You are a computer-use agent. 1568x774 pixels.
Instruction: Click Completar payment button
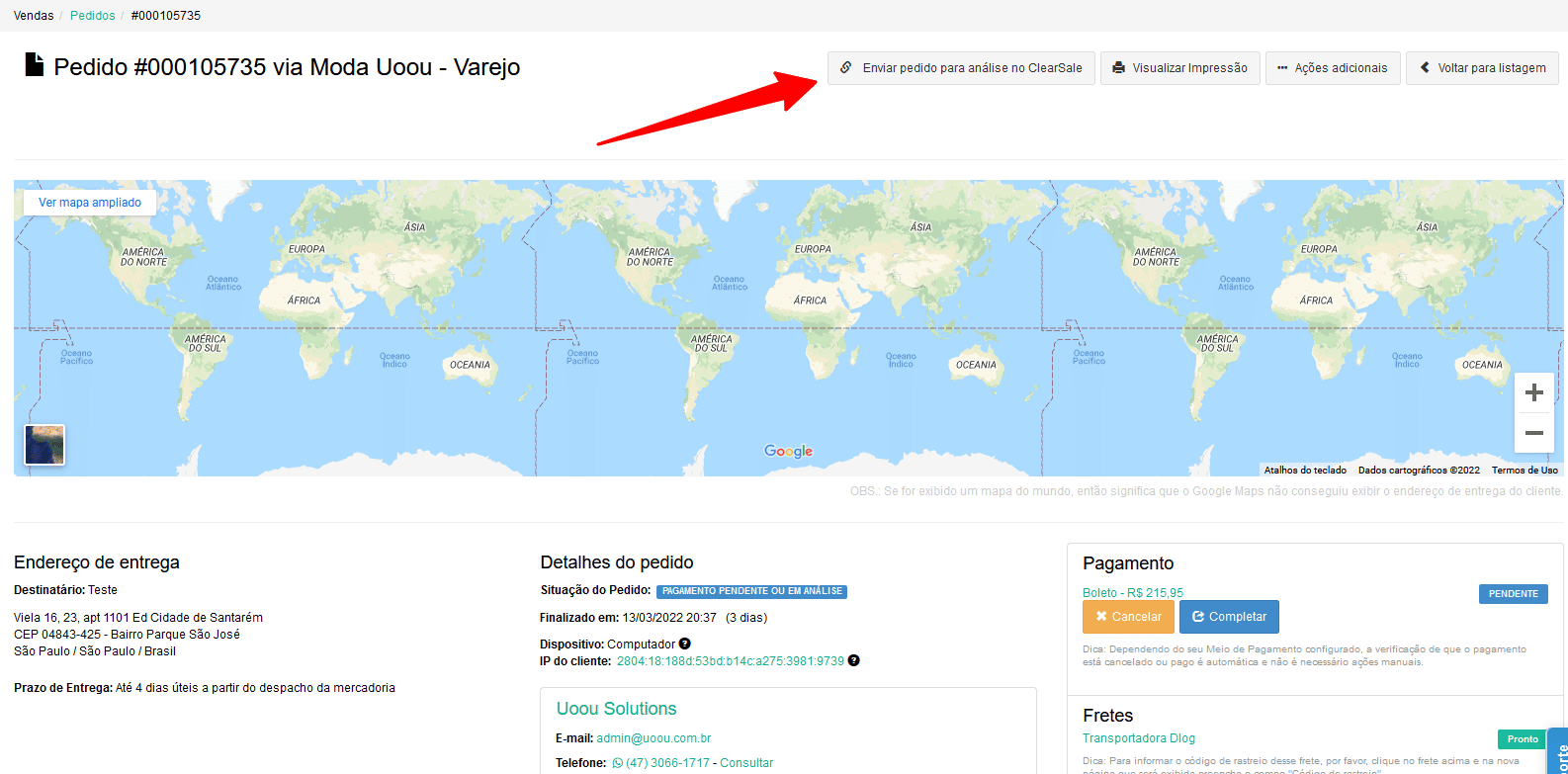point(1229,617)
